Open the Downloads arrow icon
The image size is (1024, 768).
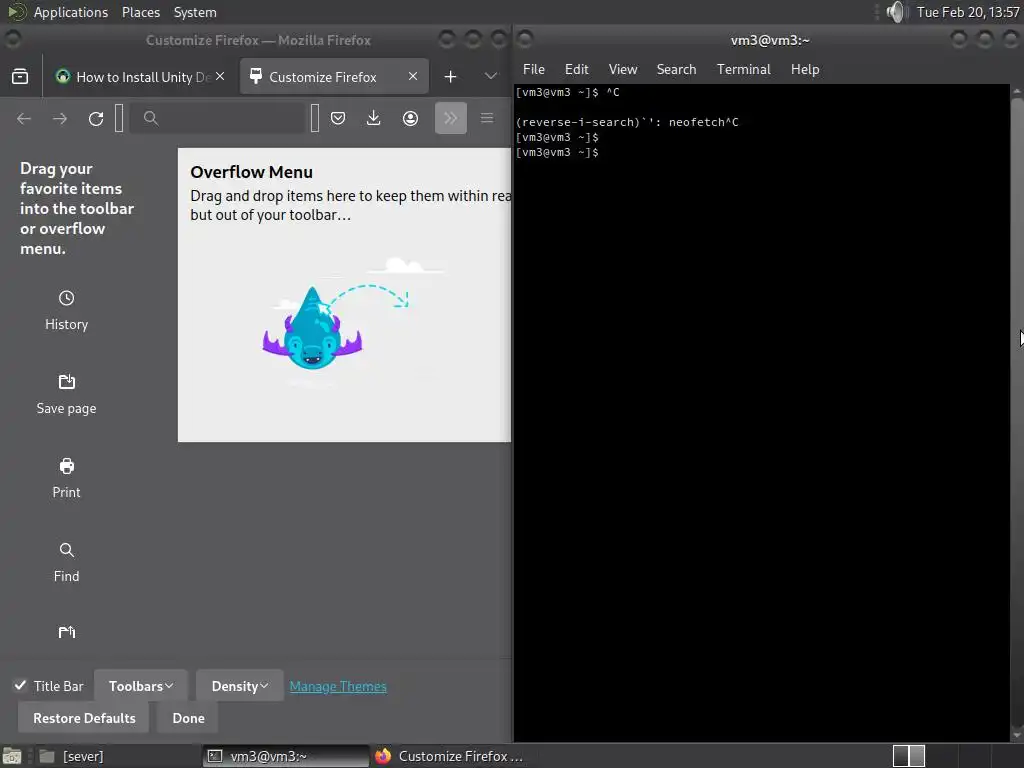(374, 118)
